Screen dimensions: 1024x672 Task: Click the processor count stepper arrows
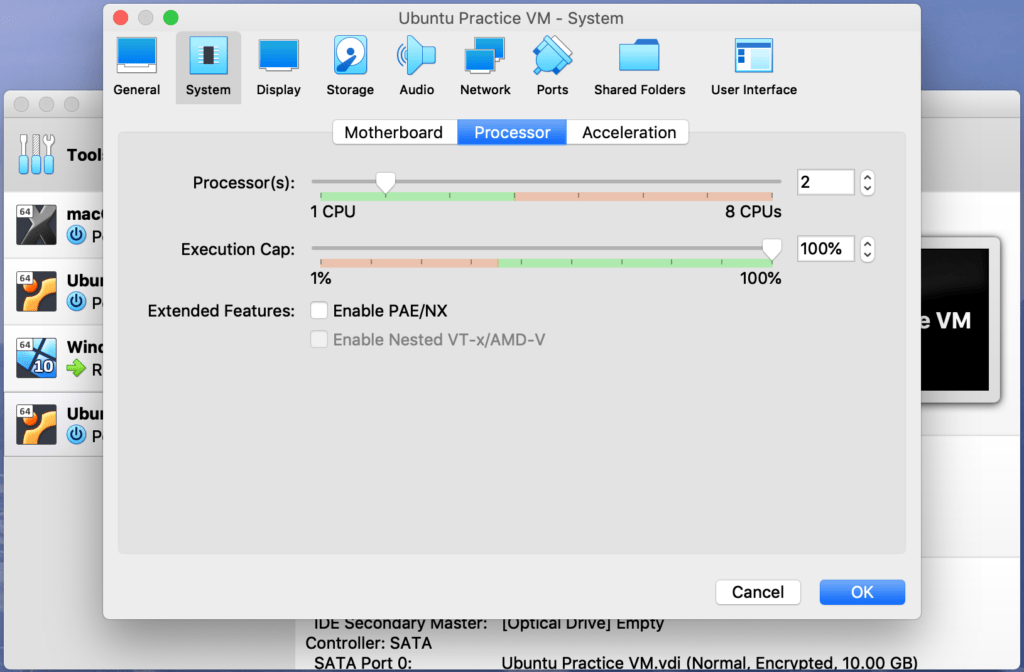tap(867, 182)
